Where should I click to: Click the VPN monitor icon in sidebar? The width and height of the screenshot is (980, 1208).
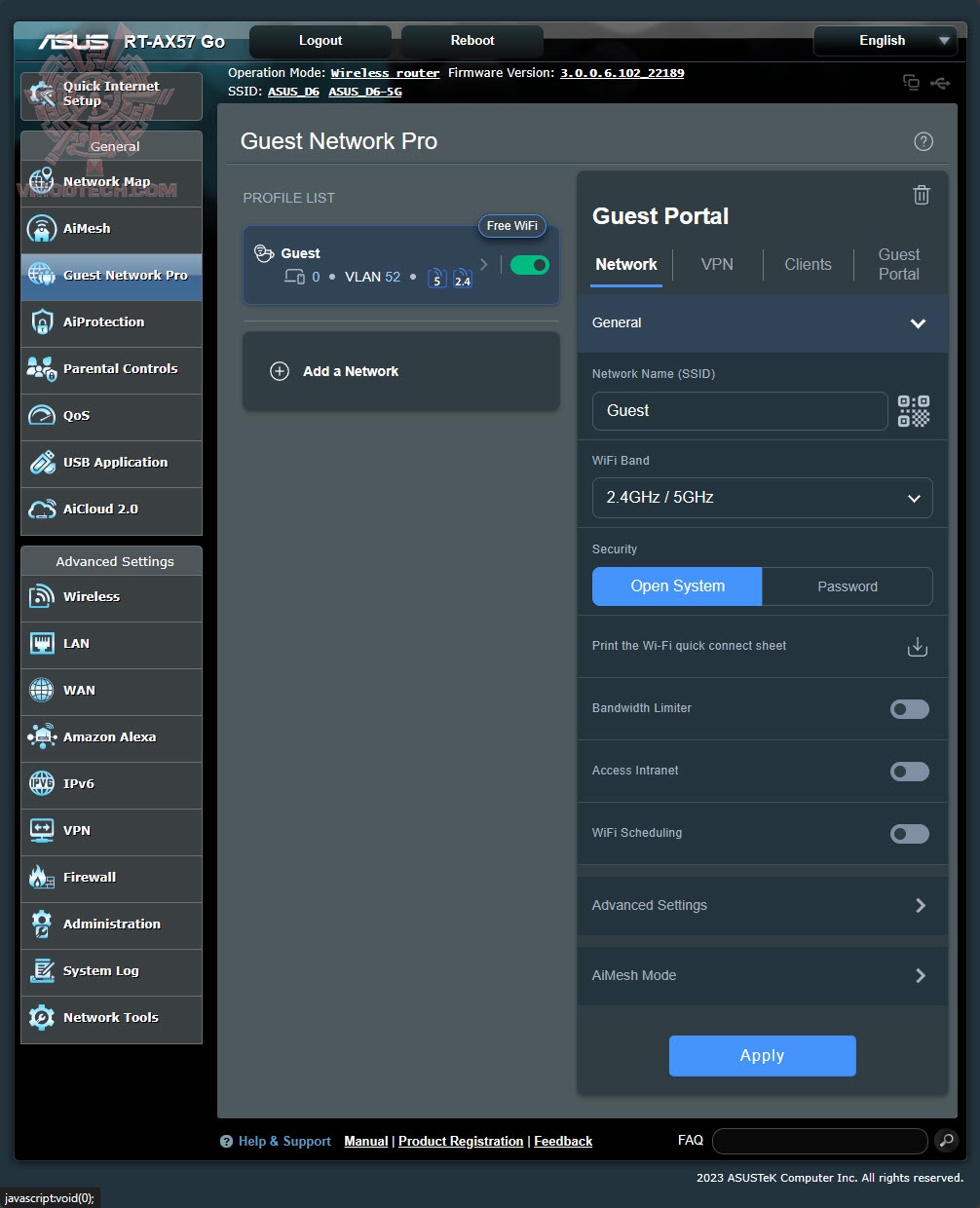point(42,830)
